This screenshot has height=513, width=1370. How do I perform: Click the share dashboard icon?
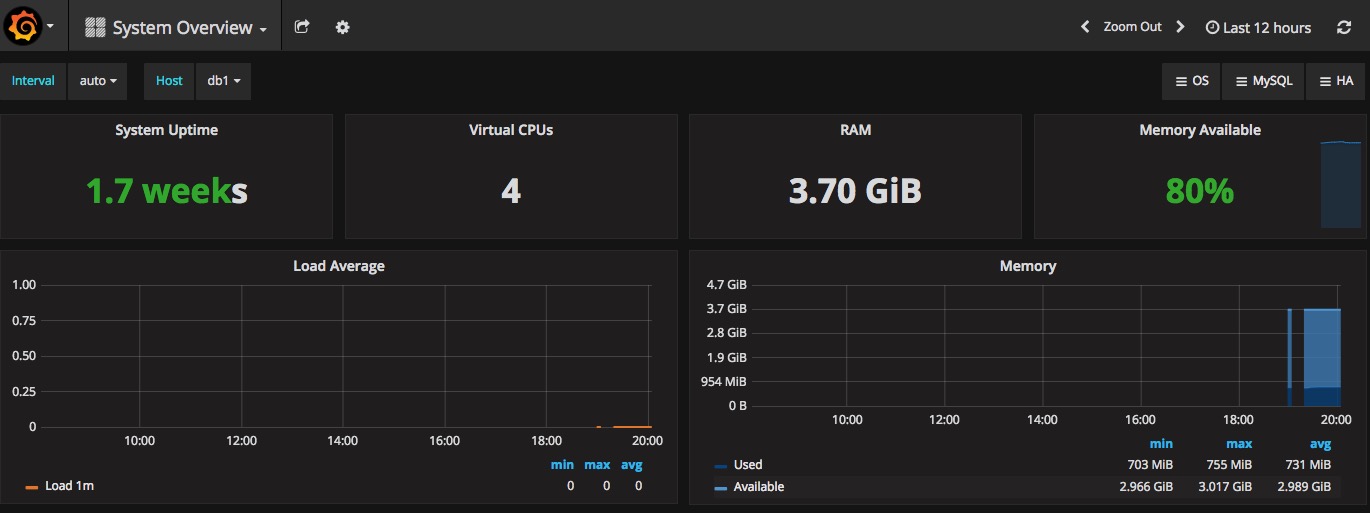pos(302,27)
